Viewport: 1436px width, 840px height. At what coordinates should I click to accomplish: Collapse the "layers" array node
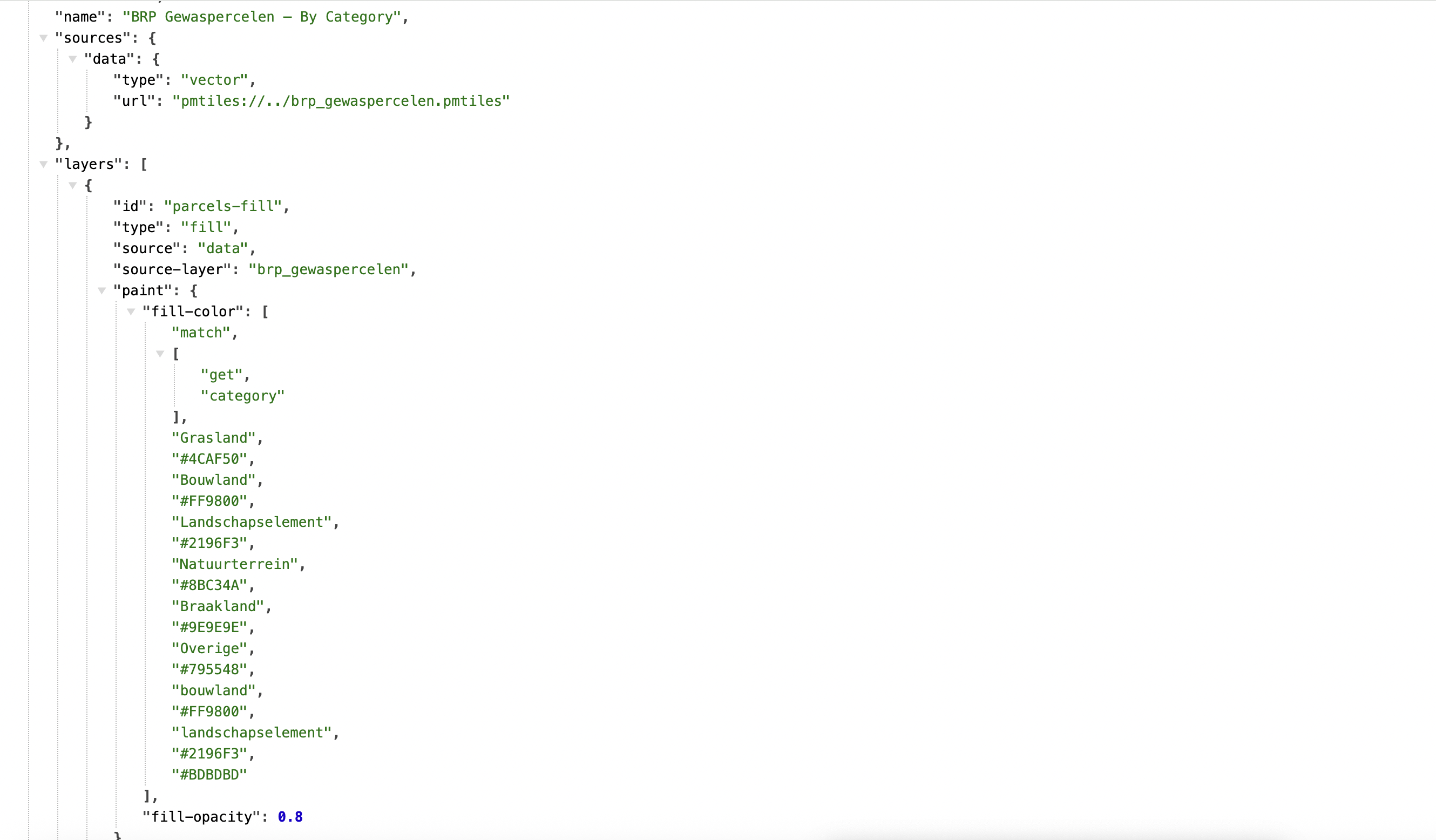point(43,165)
